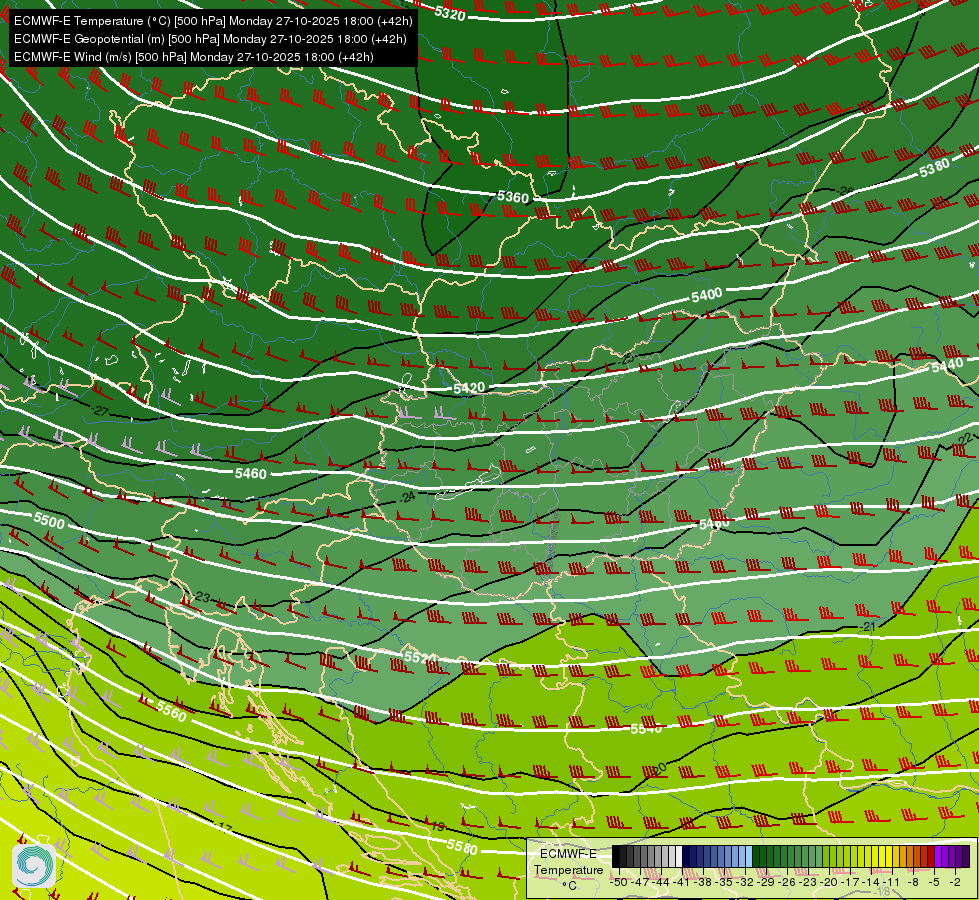The image size is (979, 900).
Task: Click the 5440 geopotential contour label
Action: pyautogui.click(x=947, y=366)
